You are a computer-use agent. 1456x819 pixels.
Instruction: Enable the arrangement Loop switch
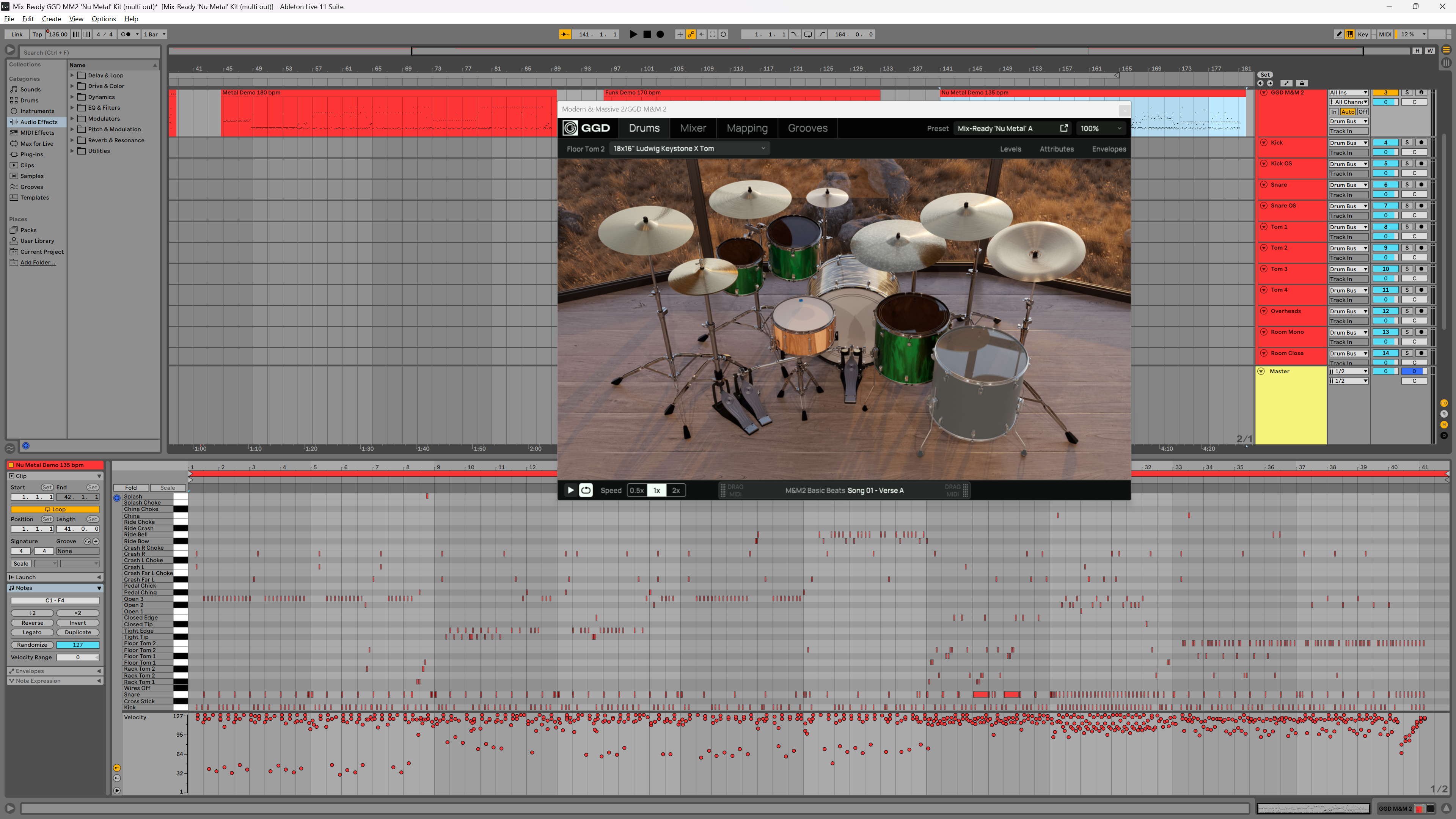[x=808, y=35]
